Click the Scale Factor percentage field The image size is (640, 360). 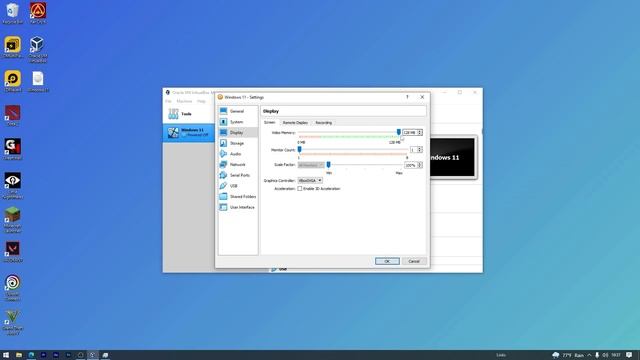411,165
